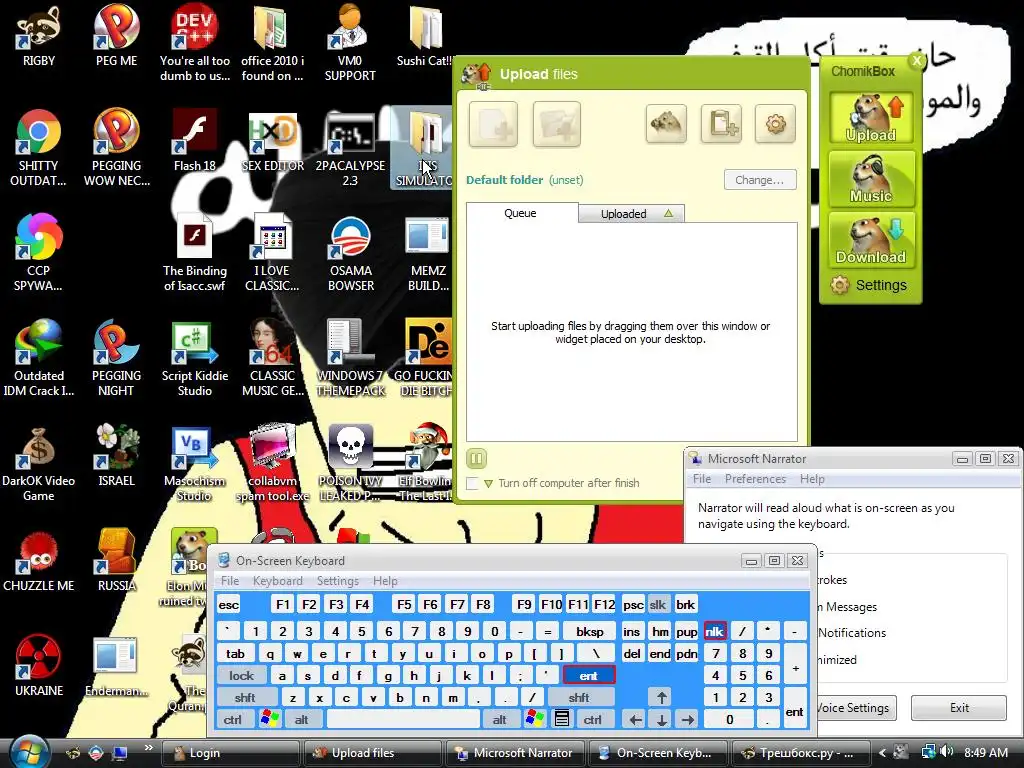Expand quick launch overflow chevron
Screen dimensions: 1024x768
pyautogui.click(x=149, y=748)
